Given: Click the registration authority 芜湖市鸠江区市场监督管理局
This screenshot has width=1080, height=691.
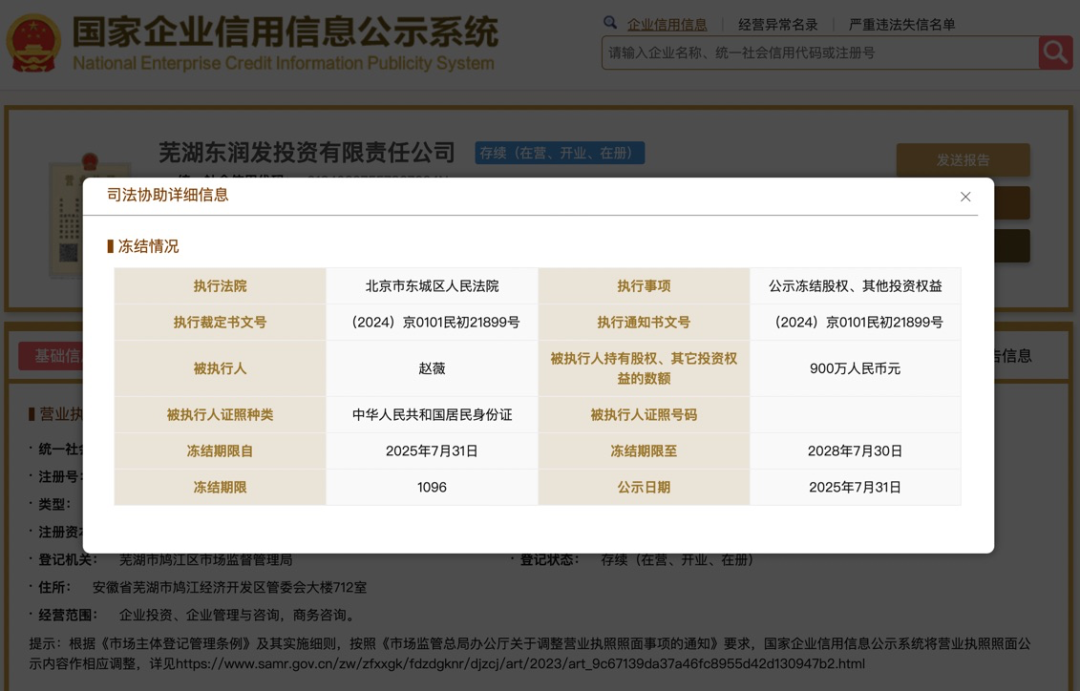Looking at the screenshot, I should 206,560.
